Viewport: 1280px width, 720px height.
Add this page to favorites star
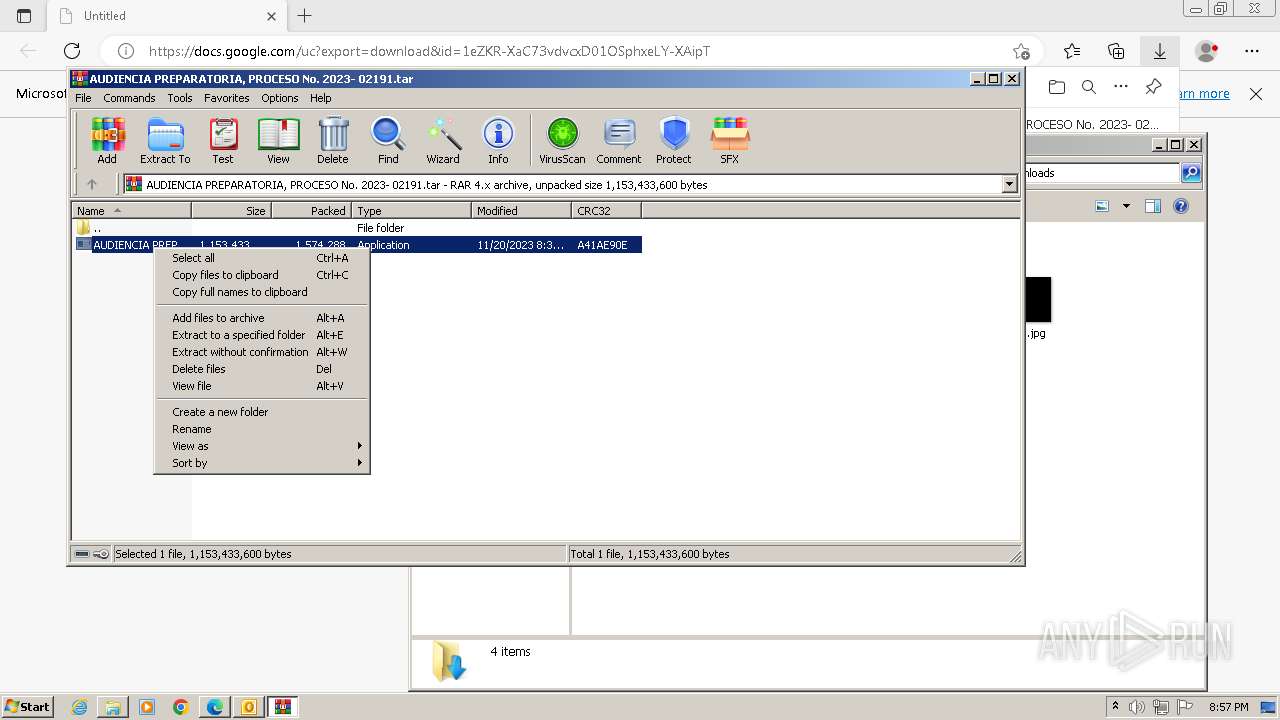click(x=1021, y=51)
